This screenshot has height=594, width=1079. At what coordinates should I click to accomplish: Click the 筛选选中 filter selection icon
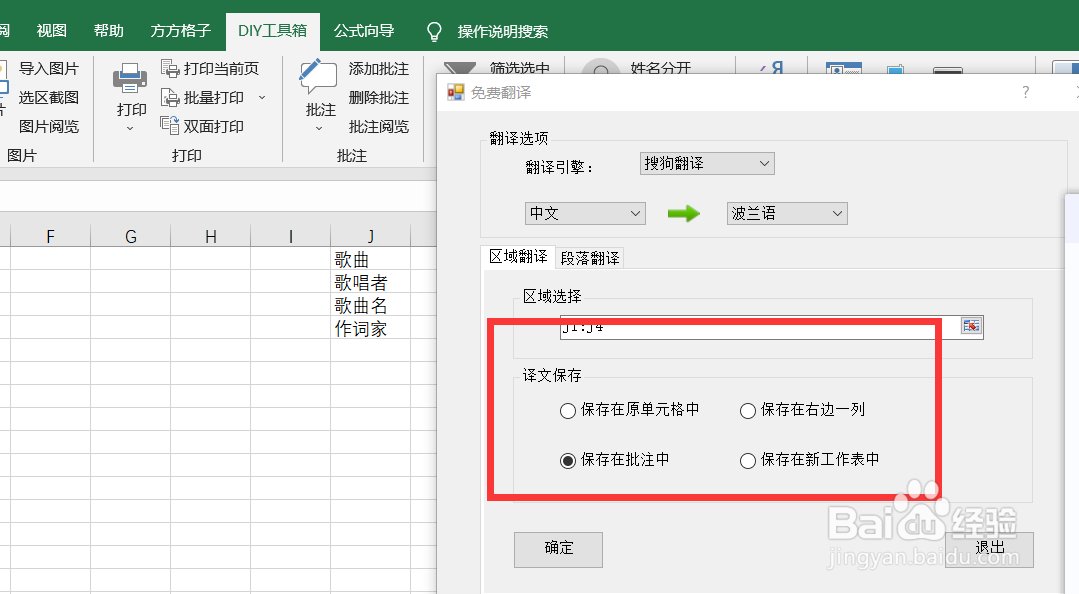coord(461,65)
